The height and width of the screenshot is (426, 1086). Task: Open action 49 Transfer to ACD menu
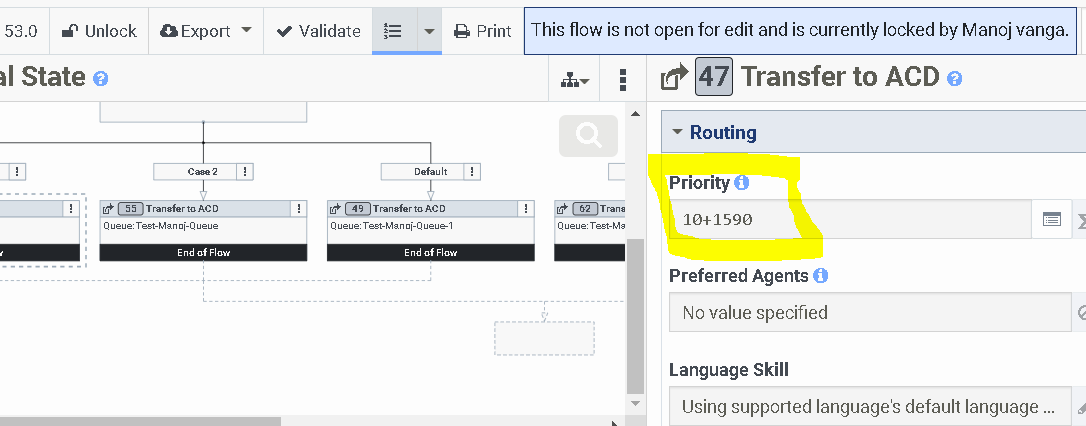(x=525, y=208)
